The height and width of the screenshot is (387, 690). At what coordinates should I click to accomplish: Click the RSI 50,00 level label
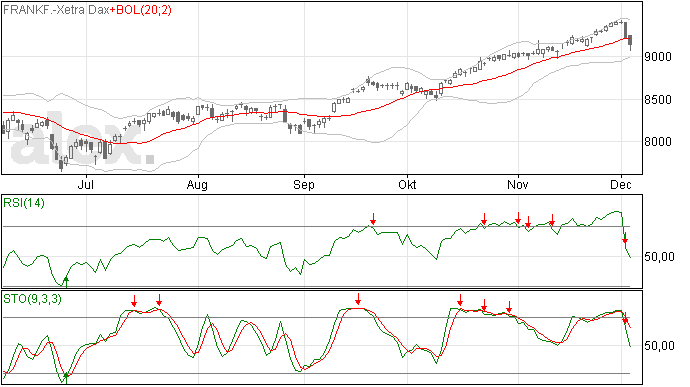[x=659, y=257]
